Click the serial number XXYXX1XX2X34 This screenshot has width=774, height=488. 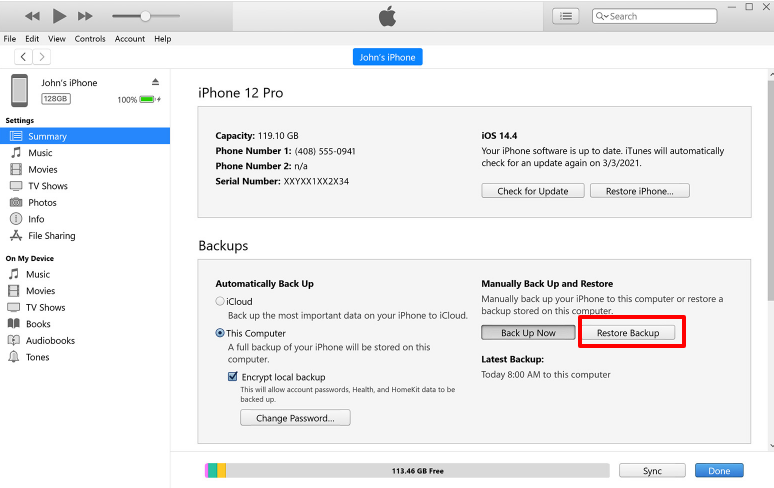click(x=316, y=181)
